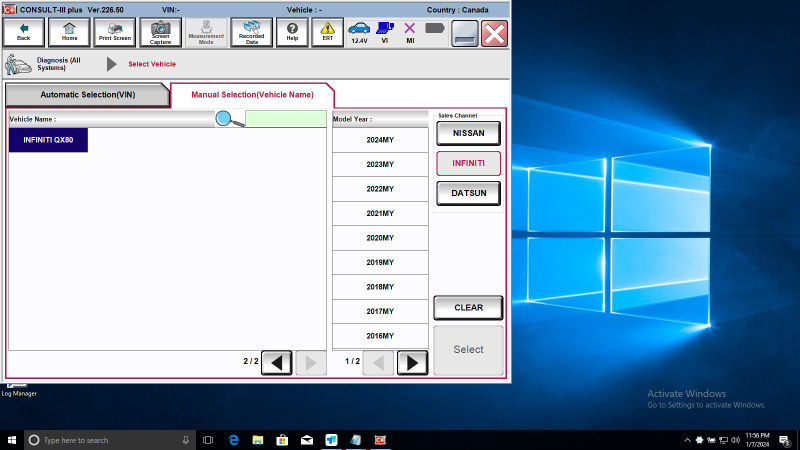Open the Windows Start menu
This screenshot has height=450, width=800.
pyautogui.click(x=12, y=440)
